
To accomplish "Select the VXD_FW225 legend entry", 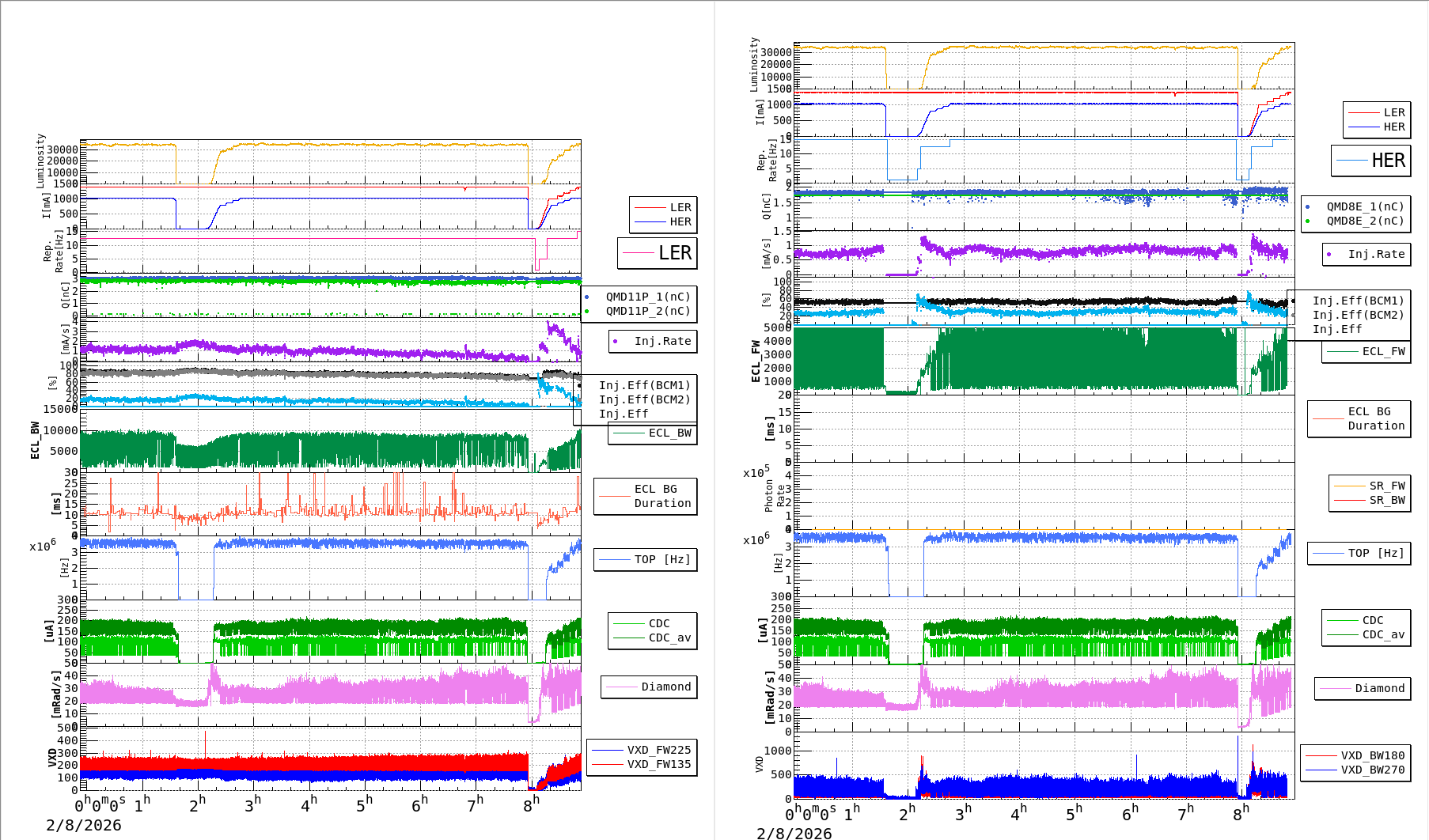I will tap(642, 750).
